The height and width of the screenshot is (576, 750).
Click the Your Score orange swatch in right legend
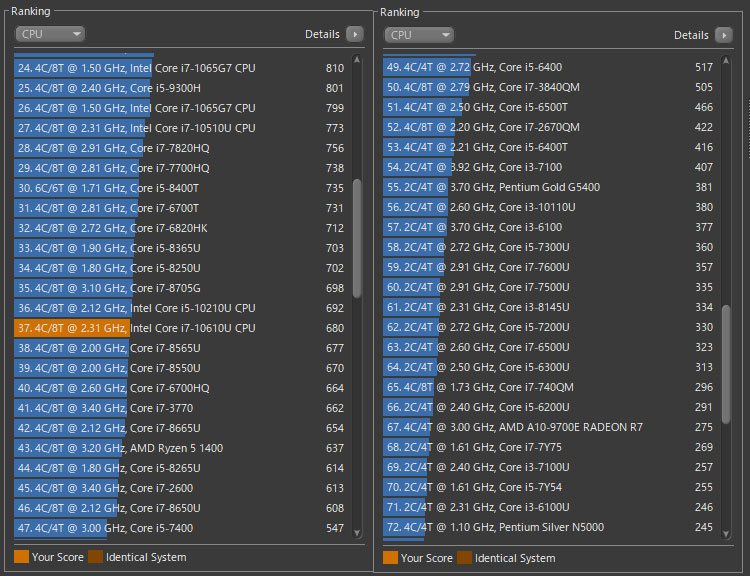pos(390,558)
